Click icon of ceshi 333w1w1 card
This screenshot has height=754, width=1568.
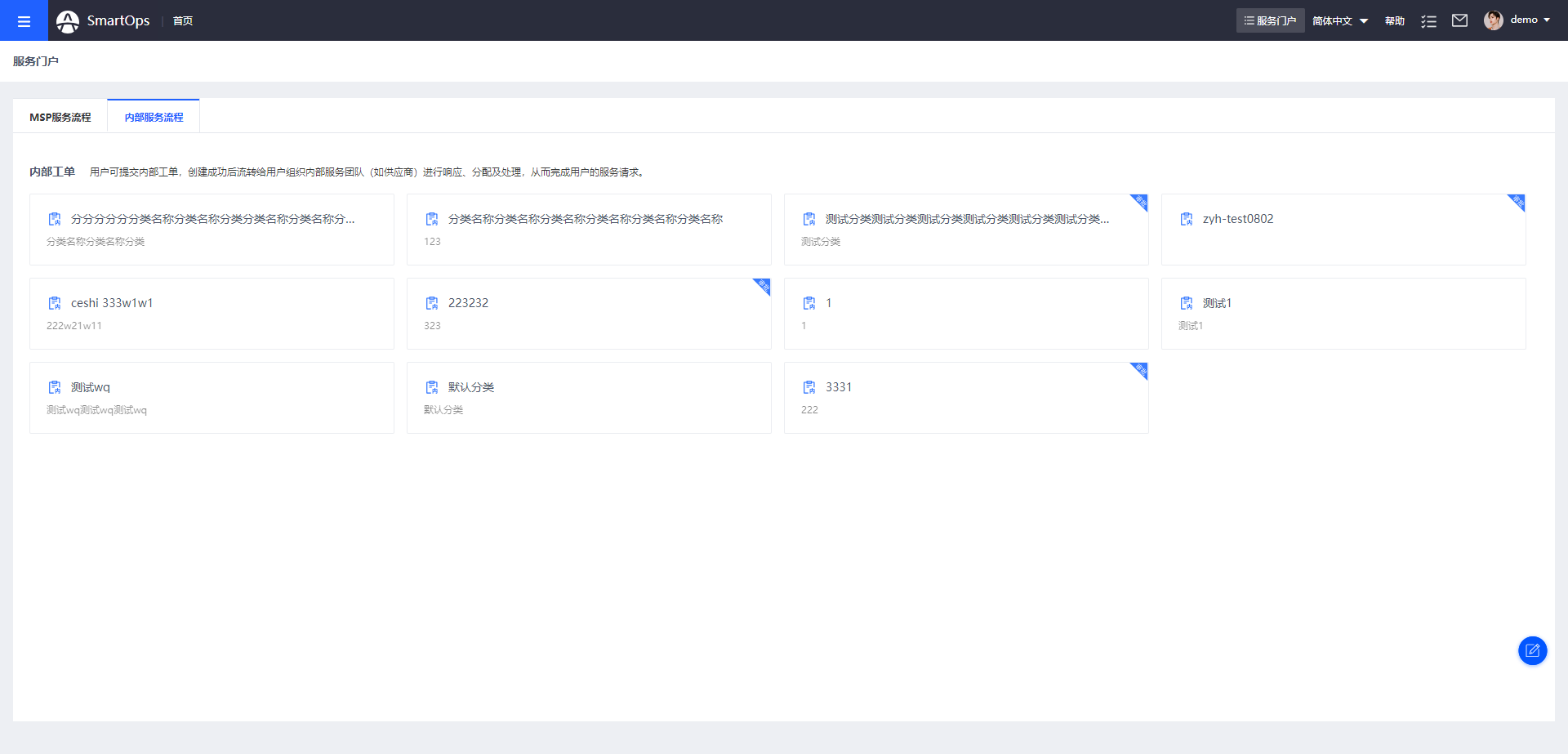tap(55, 303)
